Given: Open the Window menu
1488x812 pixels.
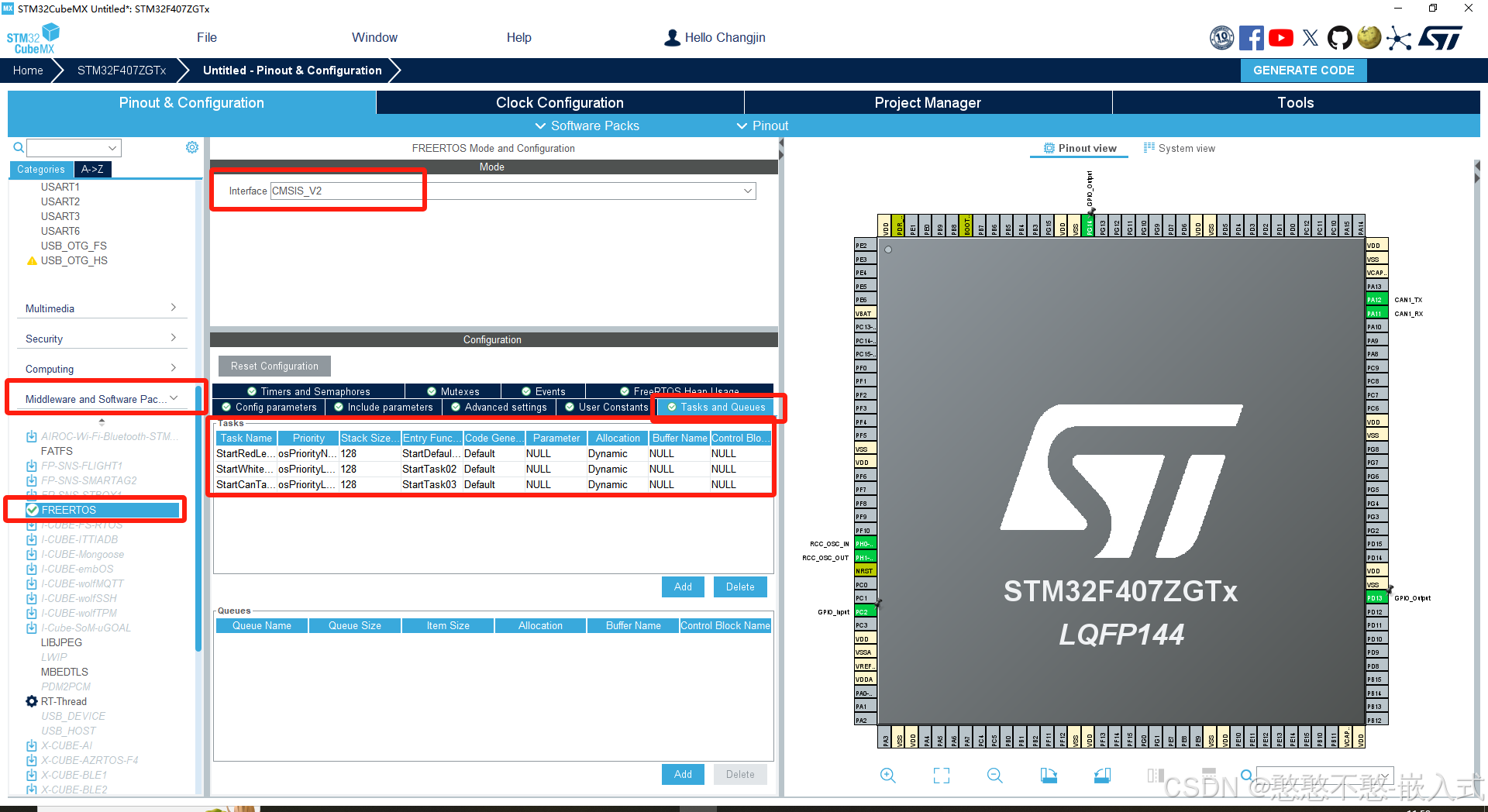Looking at the screenshot, I should (x=374, y=37).
